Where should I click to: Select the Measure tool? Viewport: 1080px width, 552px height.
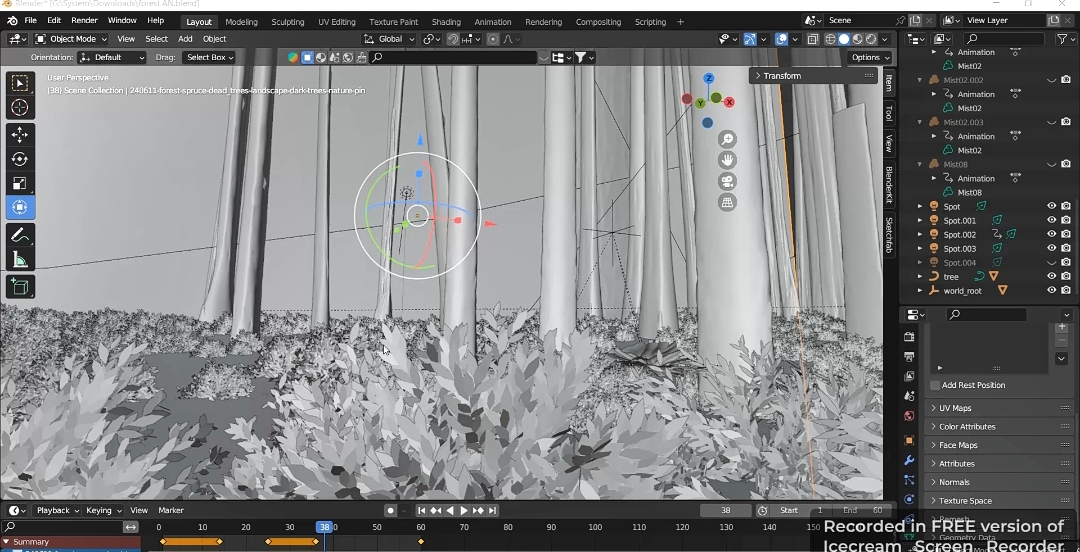coord(20,260)
